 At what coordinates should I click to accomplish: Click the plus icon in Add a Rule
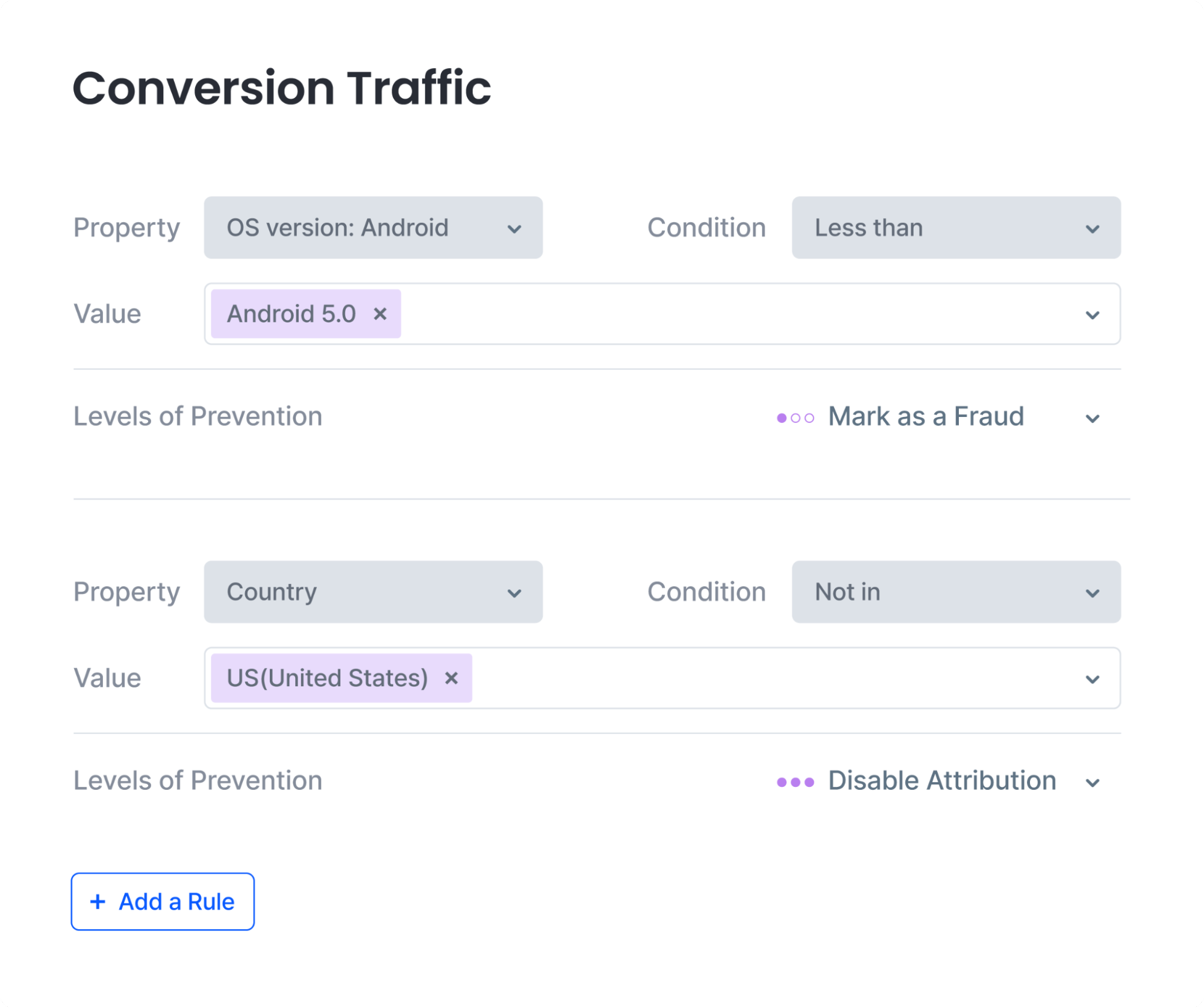[x=98, y=902]
